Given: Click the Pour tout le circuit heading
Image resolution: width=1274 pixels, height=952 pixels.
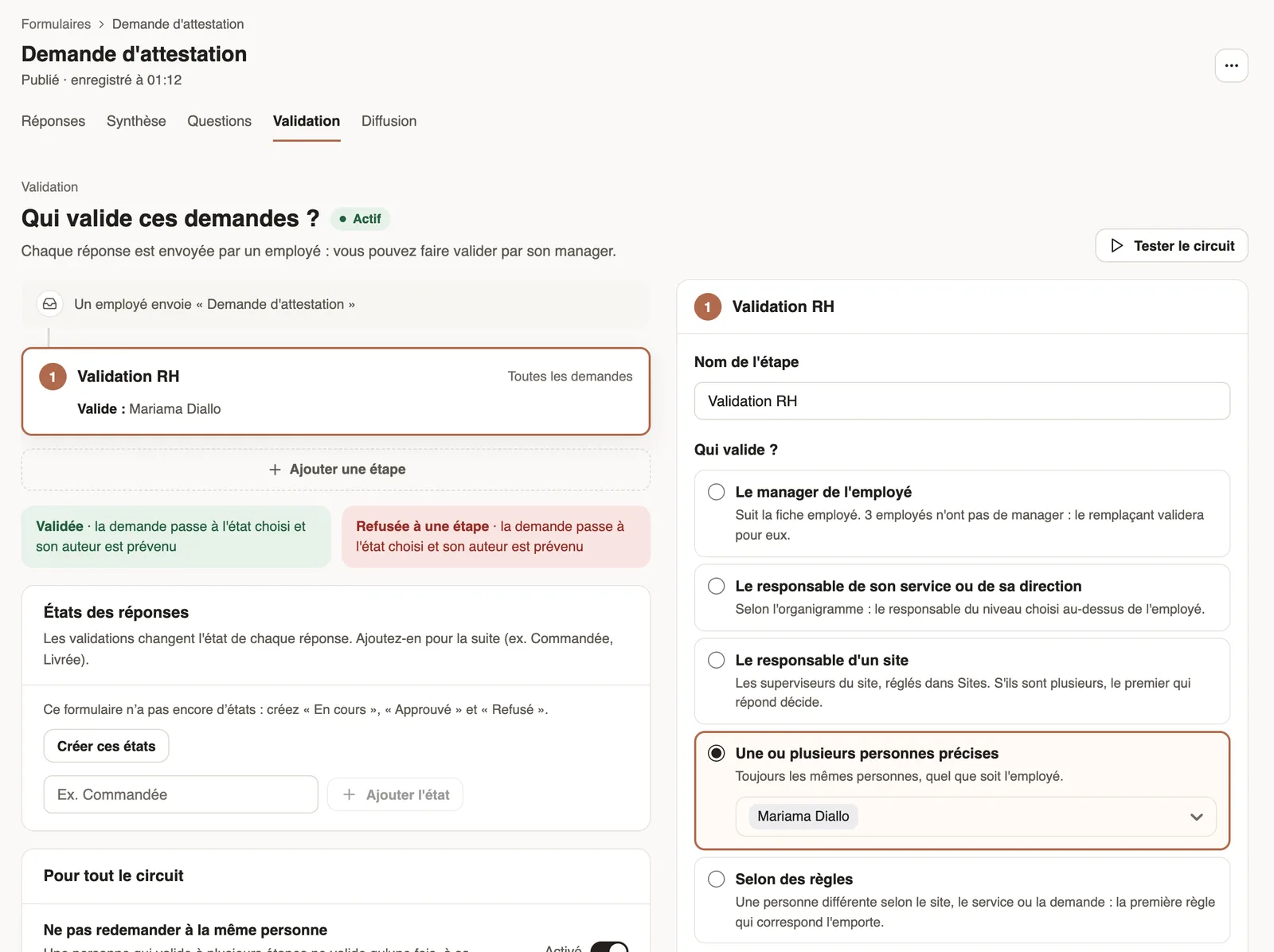Looking at the screenshot, I should (x=114, y=876).
